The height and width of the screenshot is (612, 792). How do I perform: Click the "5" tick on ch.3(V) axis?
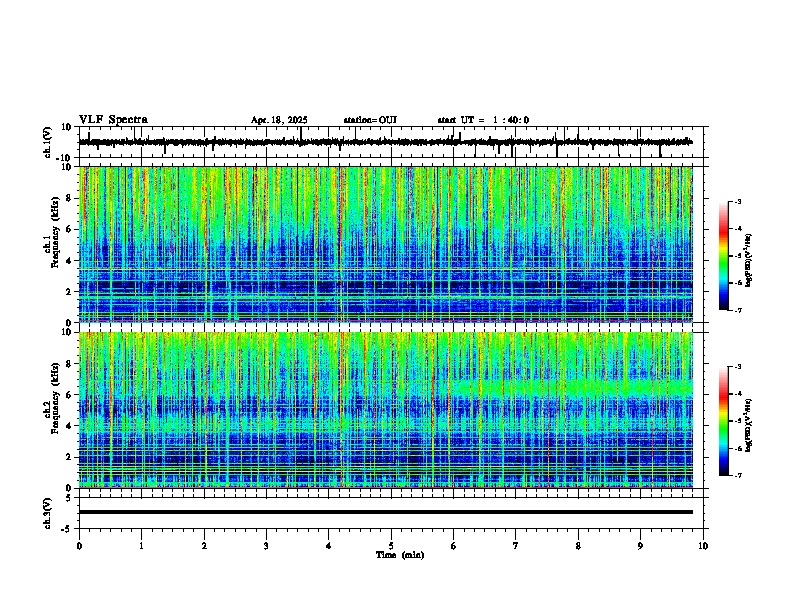pyautogui.click(x=70, y=498)
